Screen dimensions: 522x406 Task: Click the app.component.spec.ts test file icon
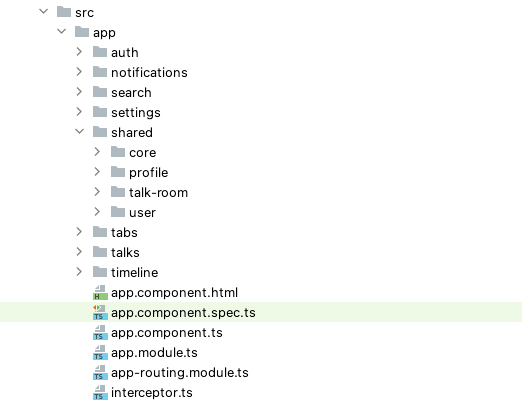click(100, 312)
